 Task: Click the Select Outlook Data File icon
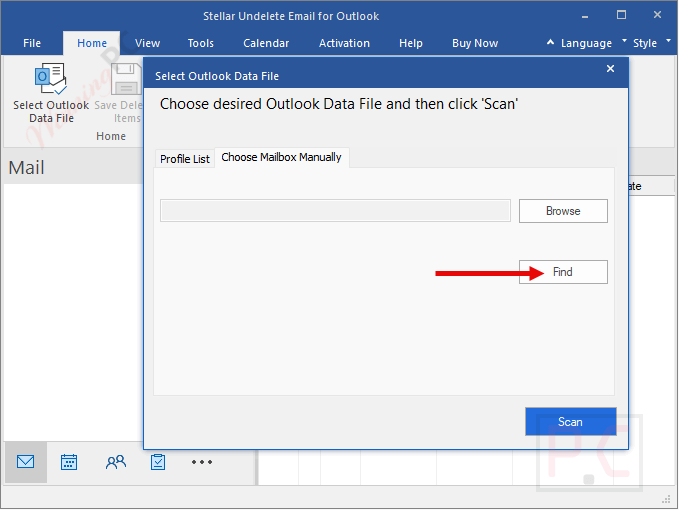coord(51,78)
